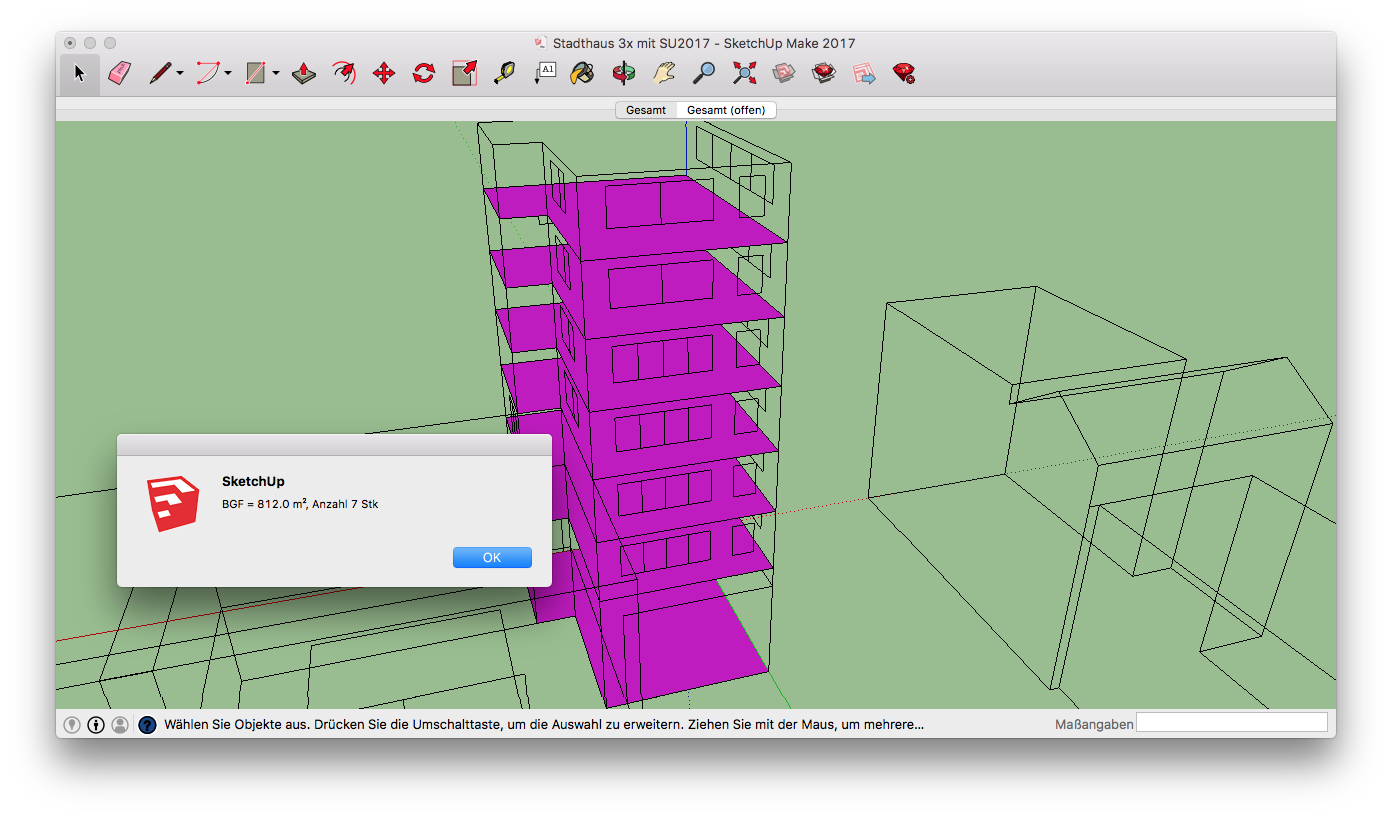Click the Maßangaben measurements input field
Image resolution: width=1392 pixels, height=818 pixels.
(1231, 723)
